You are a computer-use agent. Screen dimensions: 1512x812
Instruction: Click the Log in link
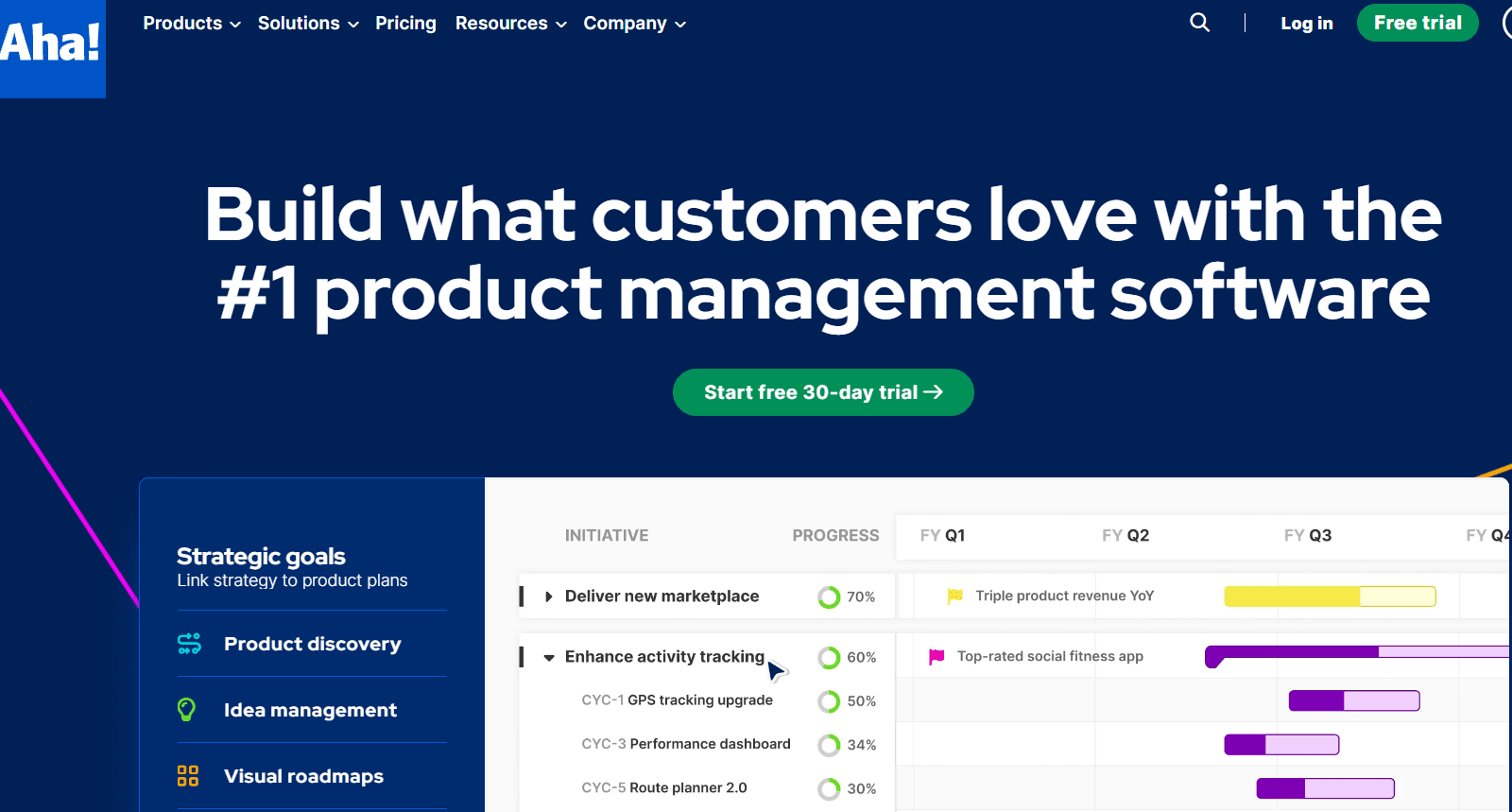1307,23
